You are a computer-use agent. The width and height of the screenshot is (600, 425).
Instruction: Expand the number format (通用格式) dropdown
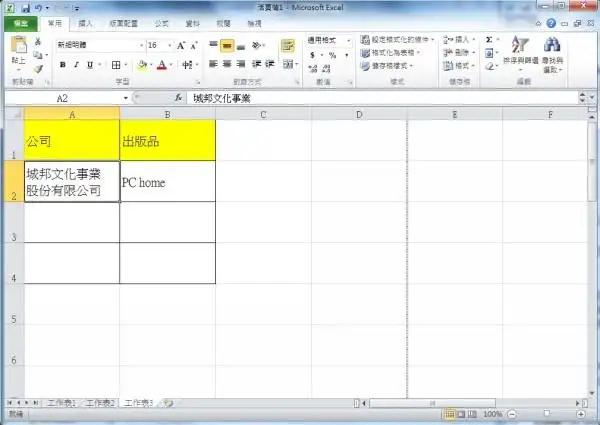point(348,40)
